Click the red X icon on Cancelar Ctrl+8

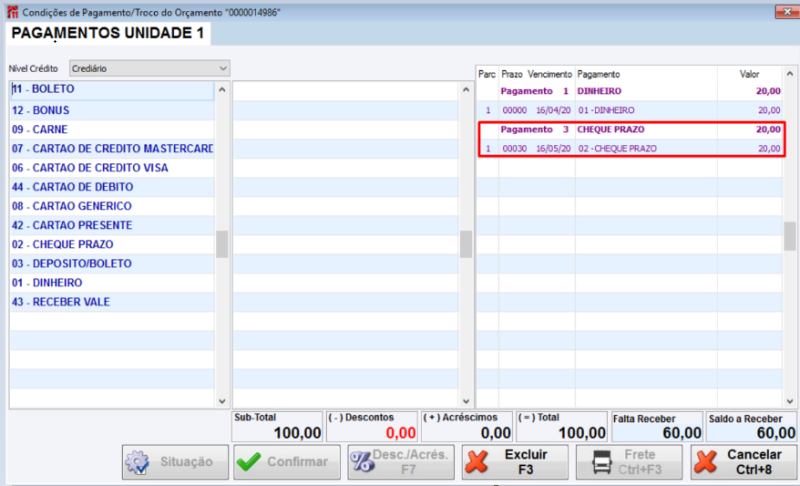(x=706, y=462)
